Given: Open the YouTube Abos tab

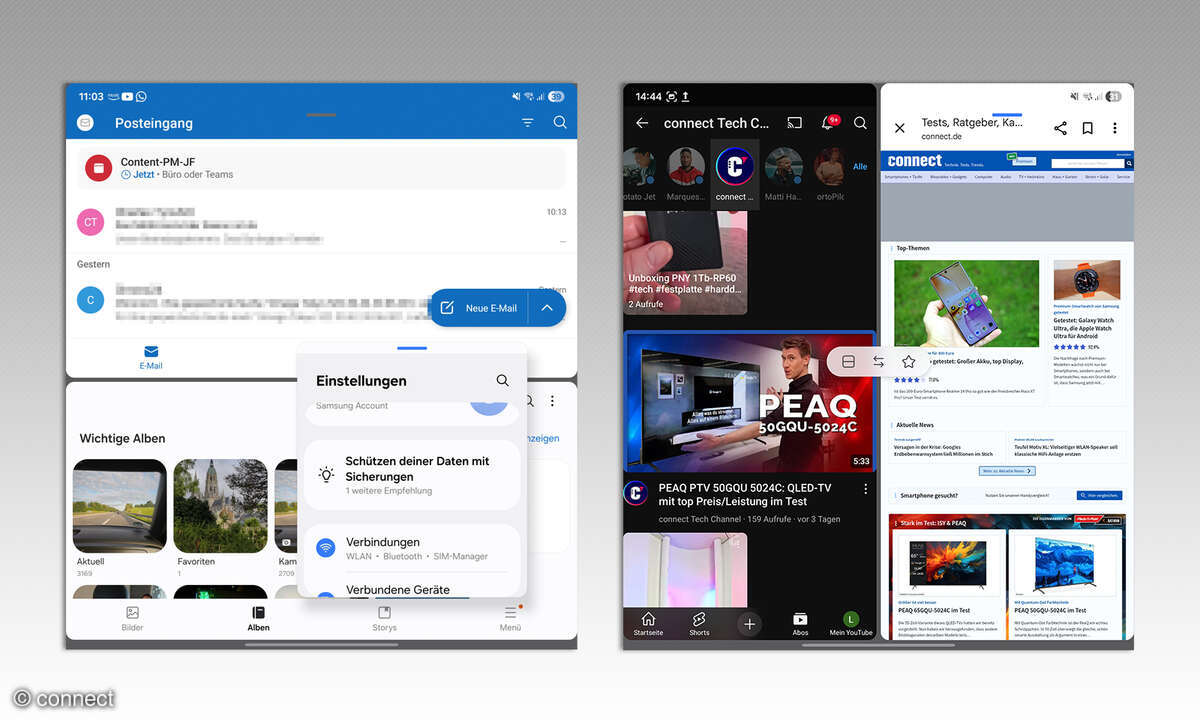Looking at the screenshot, I should [800, 624].
